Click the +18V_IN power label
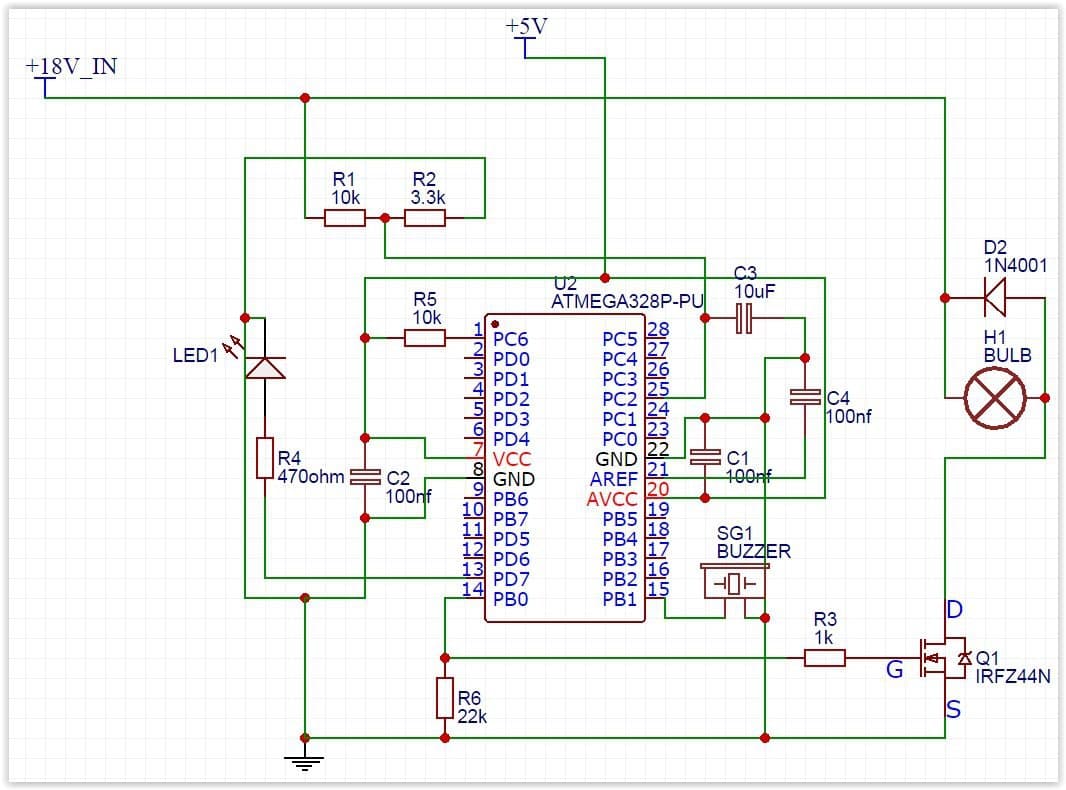 (71, 66)
